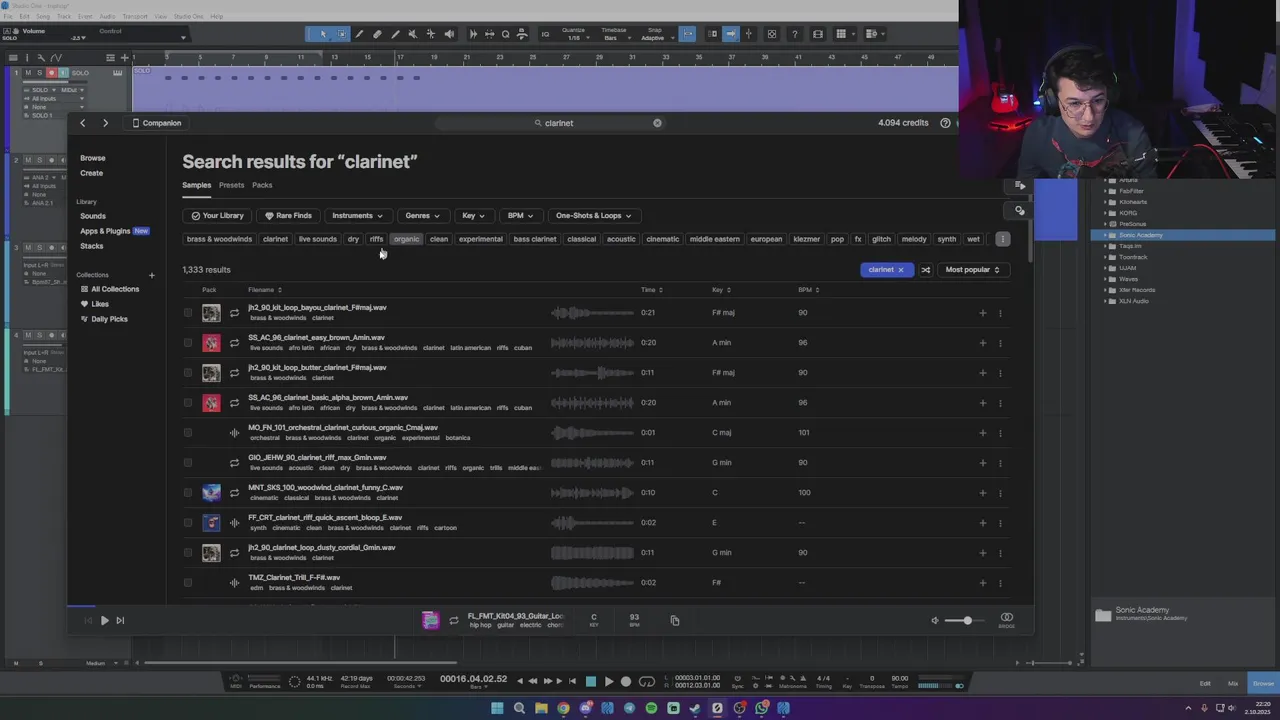Stop playback in Studio One transport
Image resolution: width=1280 pixels, height=720 pixels.
point(590,682)
